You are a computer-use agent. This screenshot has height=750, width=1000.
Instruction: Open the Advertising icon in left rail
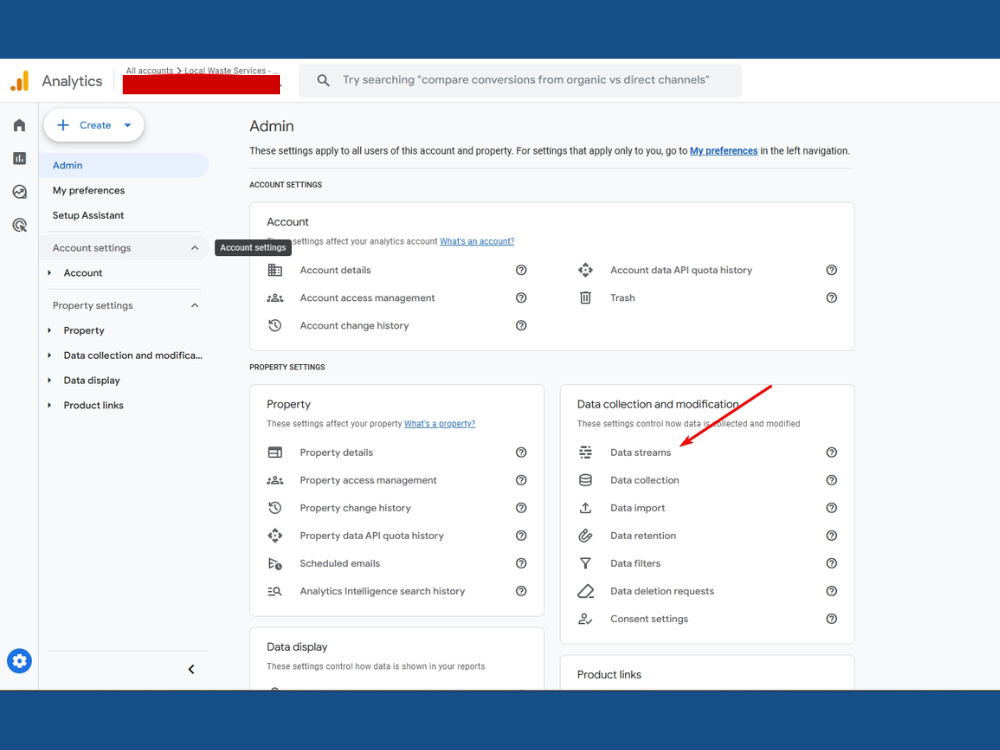click(19, 225)
